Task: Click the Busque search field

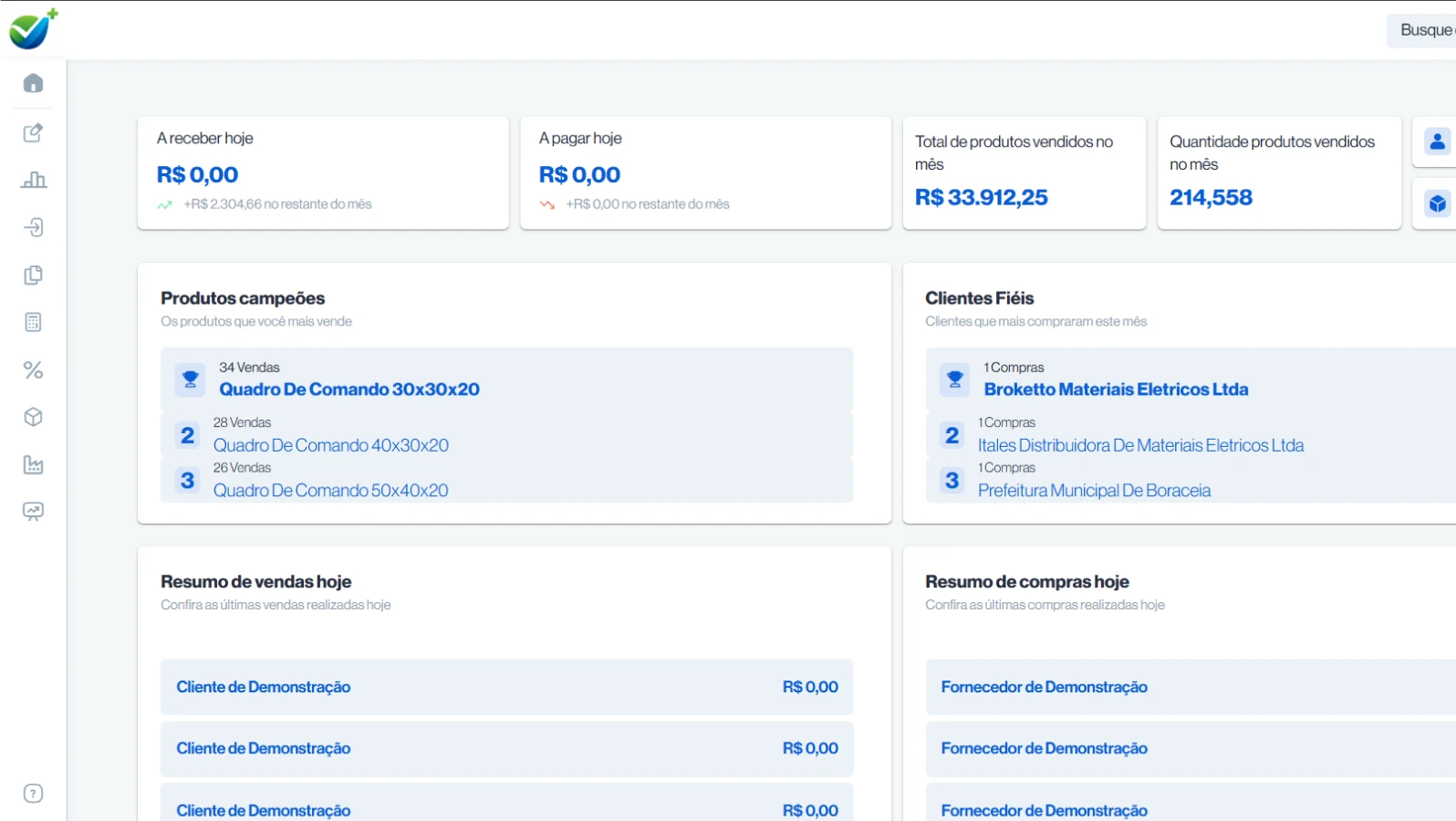Action: tap(1425, 30)
